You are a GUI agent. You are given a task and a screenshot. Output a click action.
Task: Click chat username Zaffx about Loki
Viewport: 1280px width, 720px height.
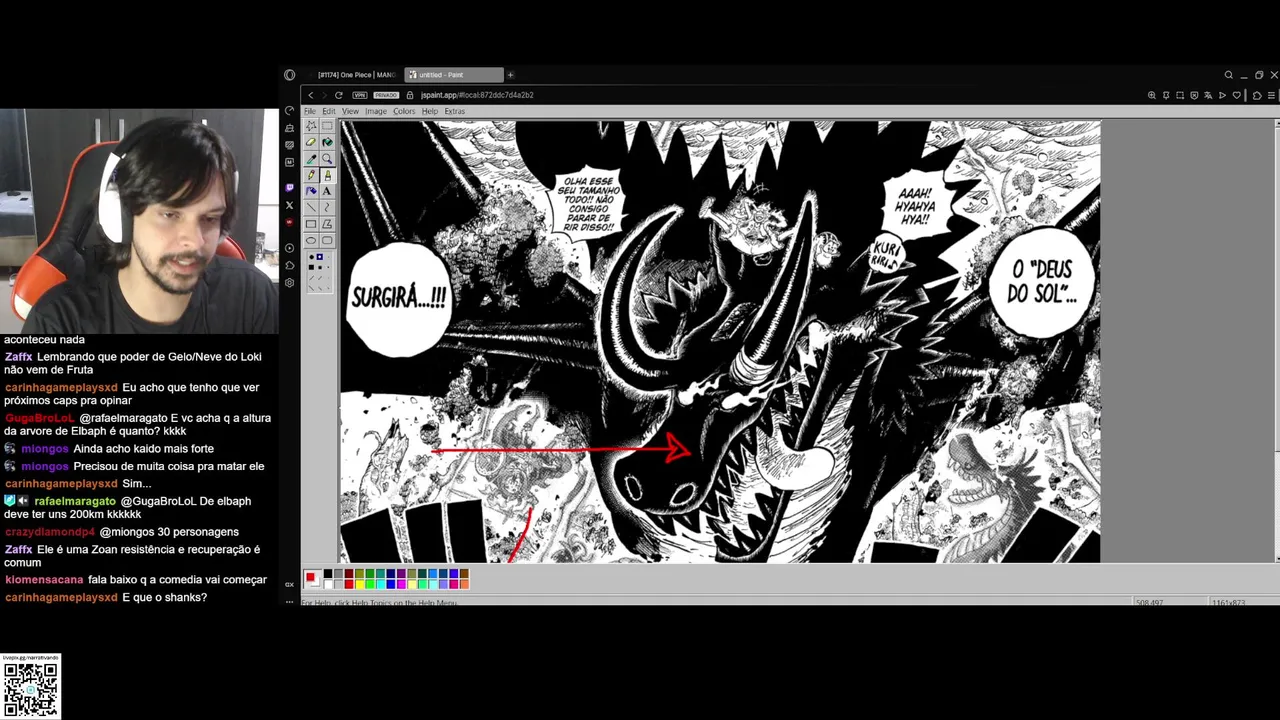18,357
